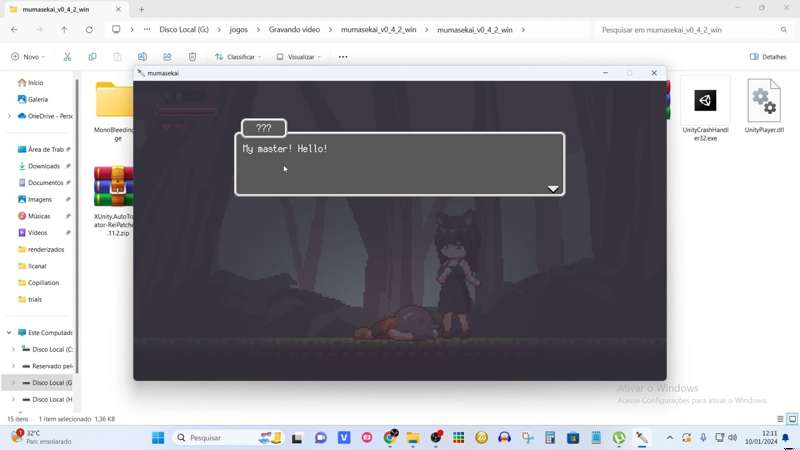Click the volume speaker tray icon
The width and height of the screenshot is (800, 450).
[733, 437]
